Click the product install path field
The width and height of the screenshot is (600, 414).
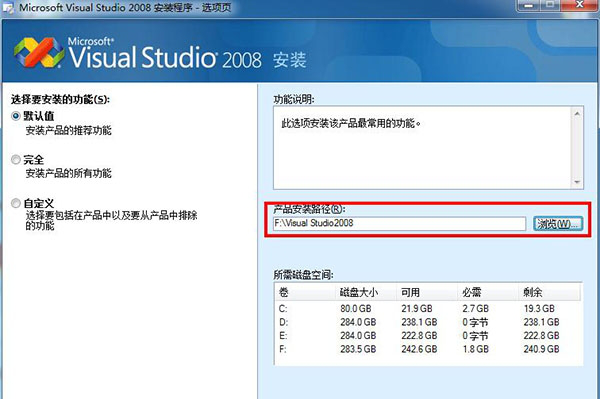[399, 223]
